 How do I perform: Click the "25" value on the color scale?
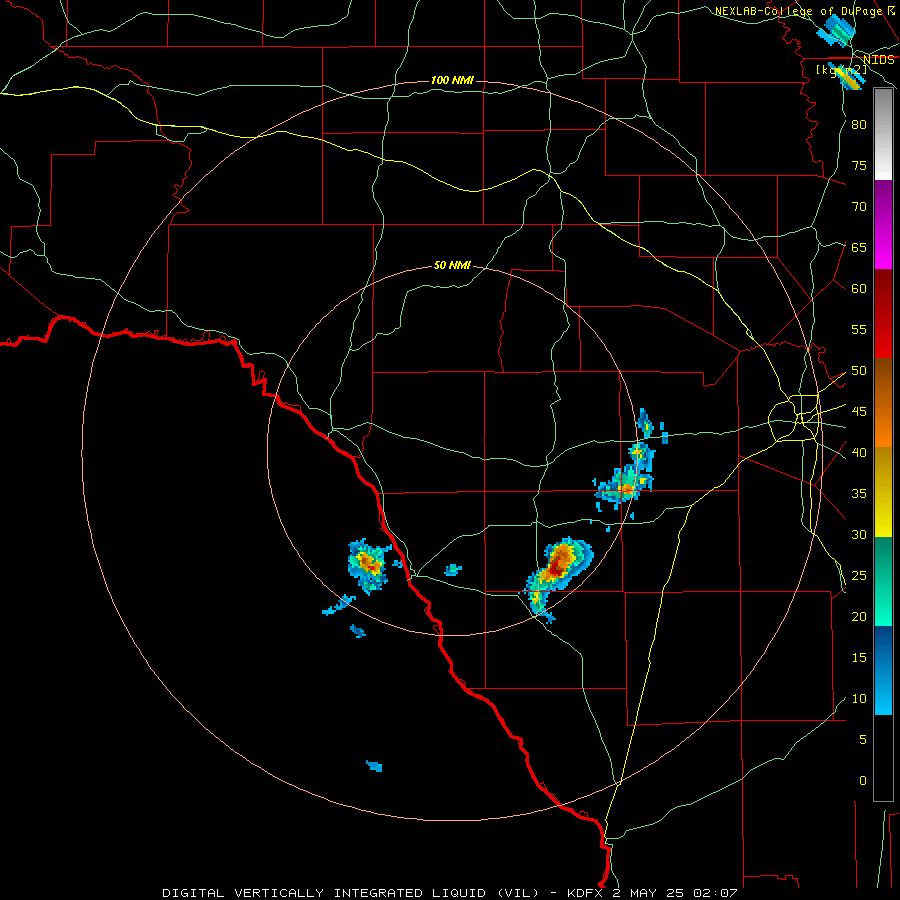coord(859,576)
